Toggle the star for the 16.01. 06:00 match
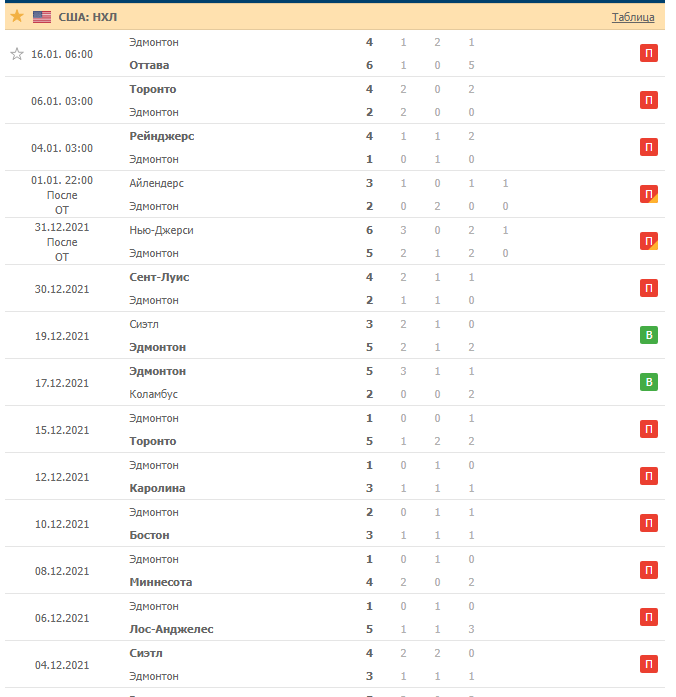This screenshot has width=676, height=697. coord(17,54)
